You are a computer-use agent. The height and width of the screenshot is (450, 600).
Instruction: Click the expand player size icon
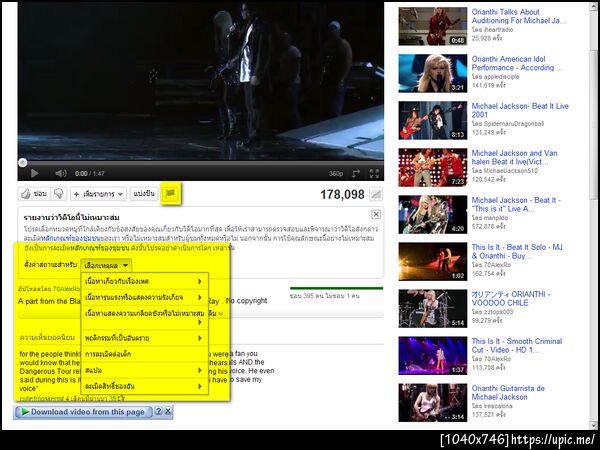[356, 174]
